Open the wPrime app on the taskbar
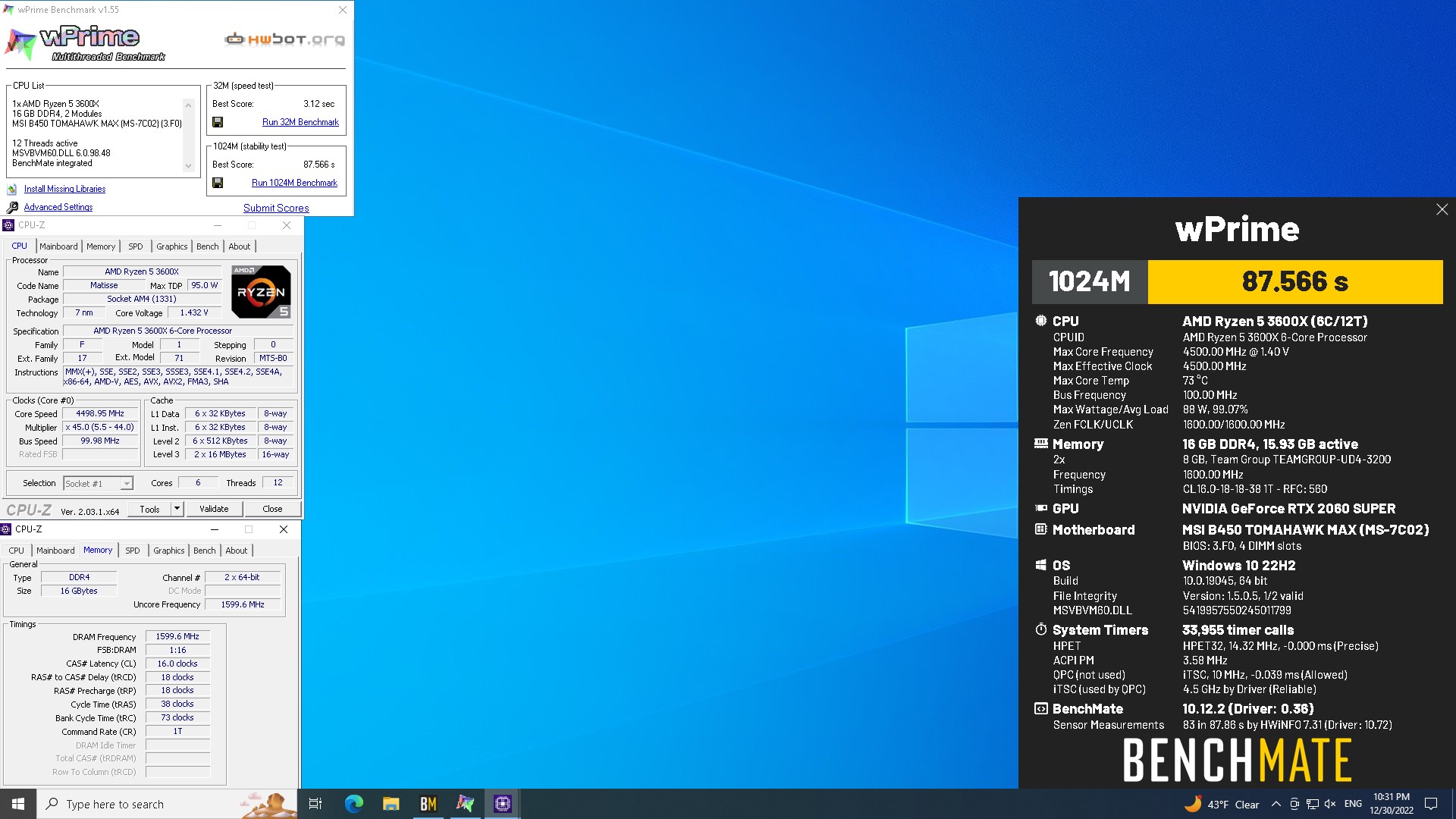The width and height of the screenshot is (1456, 819). pos(465,804)
